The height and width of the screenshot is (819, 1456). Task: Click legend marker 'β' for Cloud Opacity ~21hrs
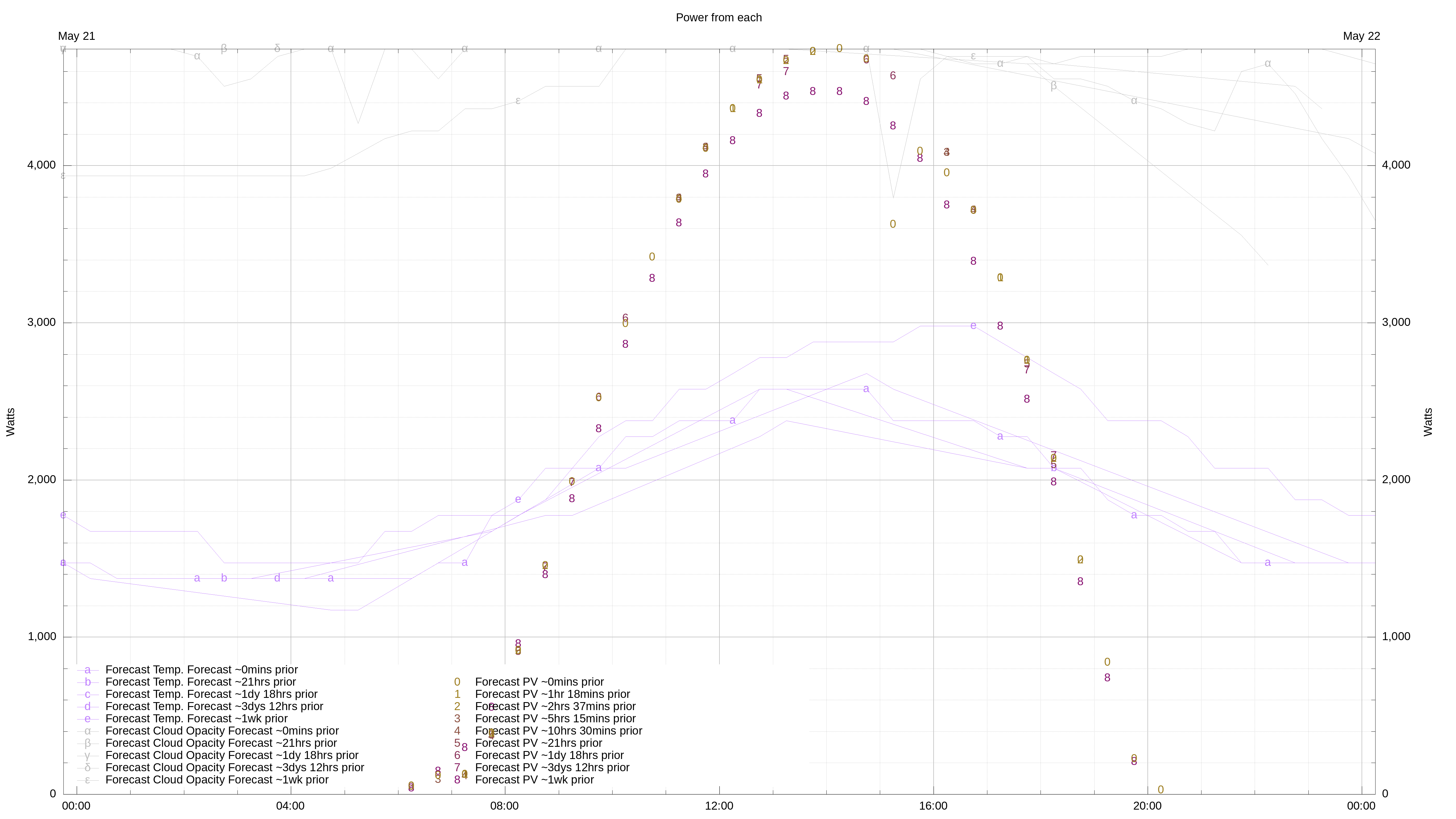click(x=88, y=743)
